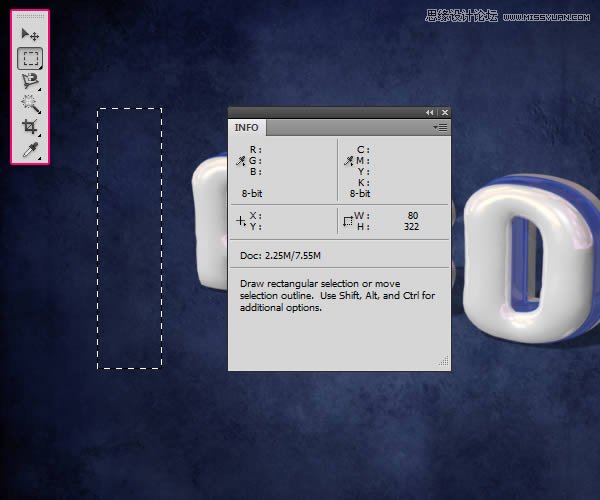This screenshot has height=500, width=600.
Task: Open the Info panel options menu
Action: [440, 127]
